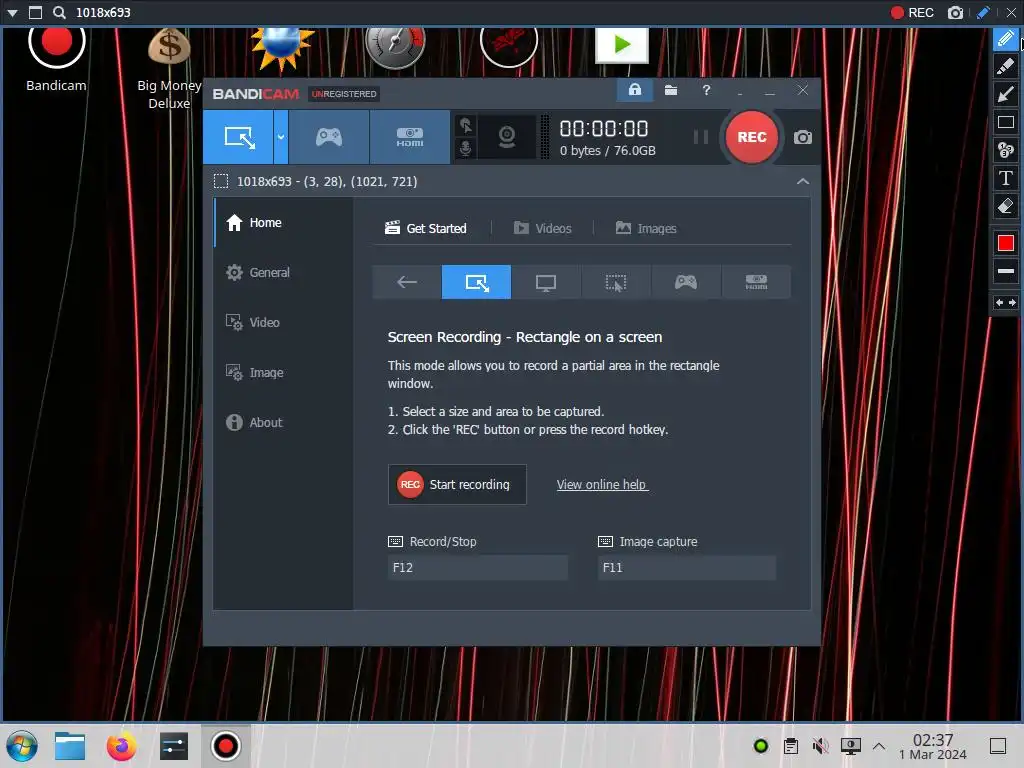Open the Home section in sidebar
This screenshot has height=768, width=1024.
pyautogui.click(x=283, y=223)
